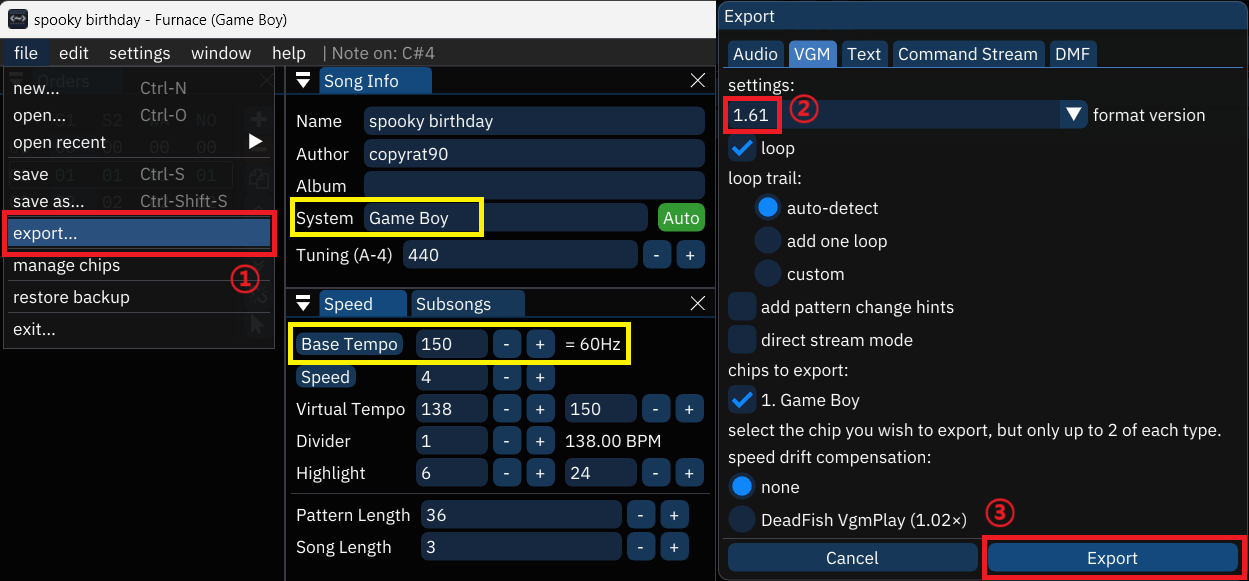Increase Pattern Length with plus button
Image resolution: width=1249 pixels, height=581 pixels.
click(674, 515)
